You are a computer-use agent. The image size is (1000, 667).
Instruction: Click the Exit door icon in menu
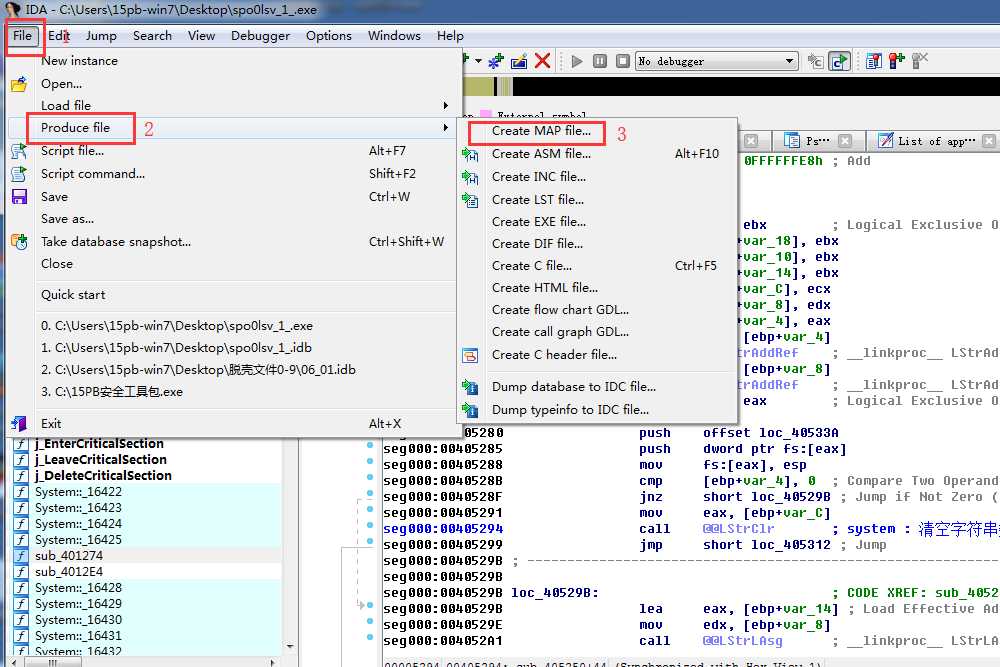pyautogui.click(x=19, y=423)
